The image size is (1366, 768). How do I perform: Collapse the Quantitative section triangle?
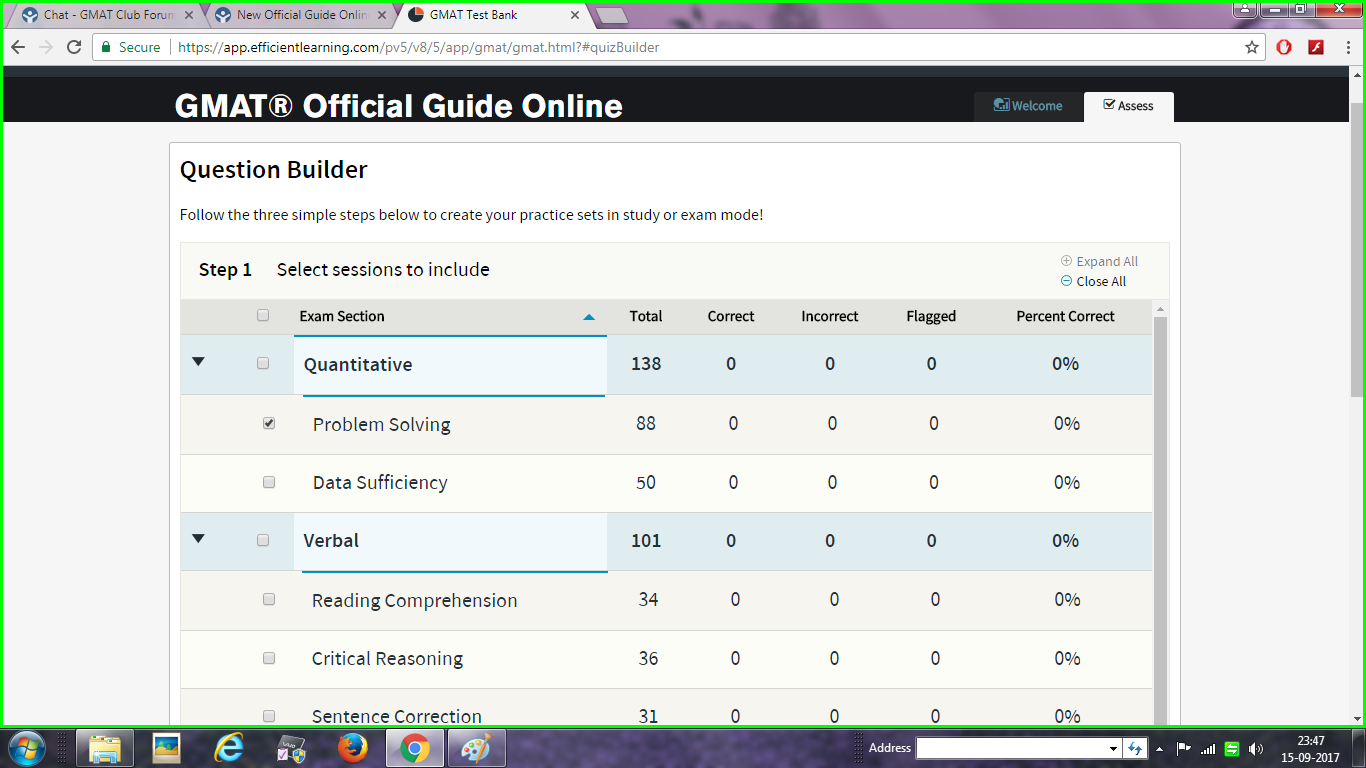pos(198,362)
